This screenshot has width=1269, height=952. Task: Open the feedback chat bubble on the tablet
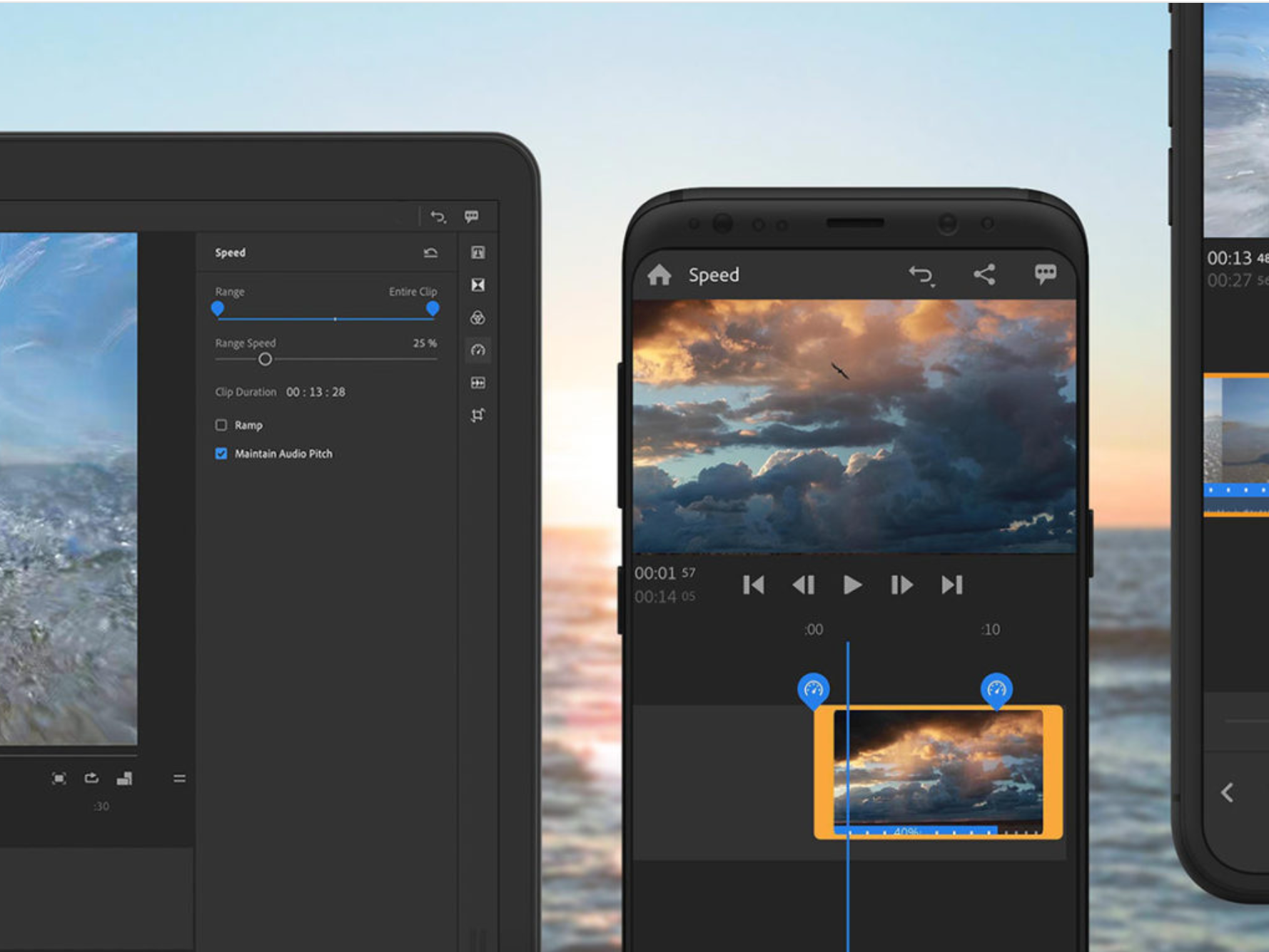point(472,216)
